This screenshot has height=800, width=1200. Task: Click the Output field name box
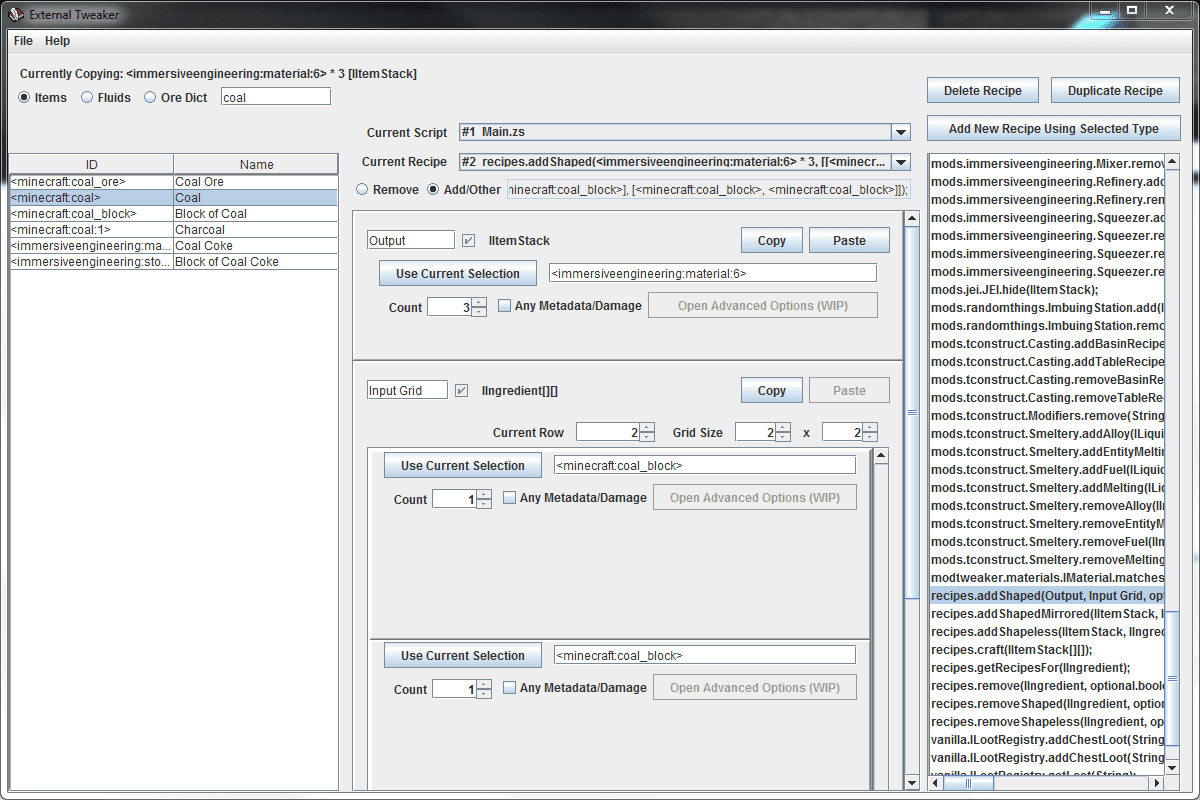[410, 240]
